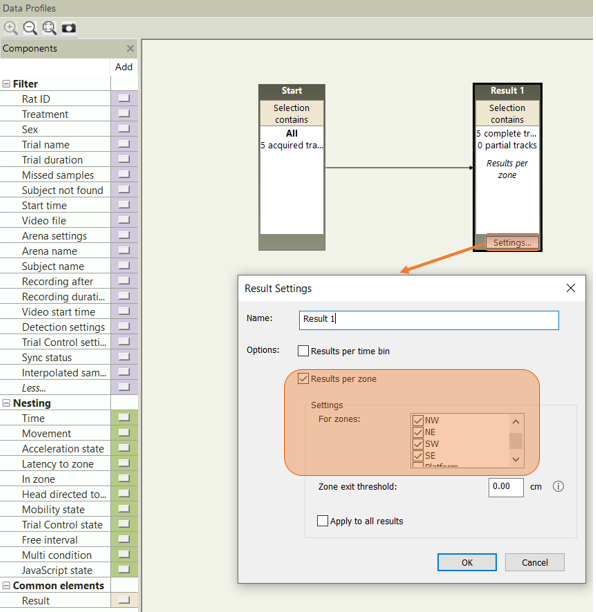The height and width of the screenshot is (612, 596).
Task: Click the info icon beside cm
Action: [x=558, y=486]
